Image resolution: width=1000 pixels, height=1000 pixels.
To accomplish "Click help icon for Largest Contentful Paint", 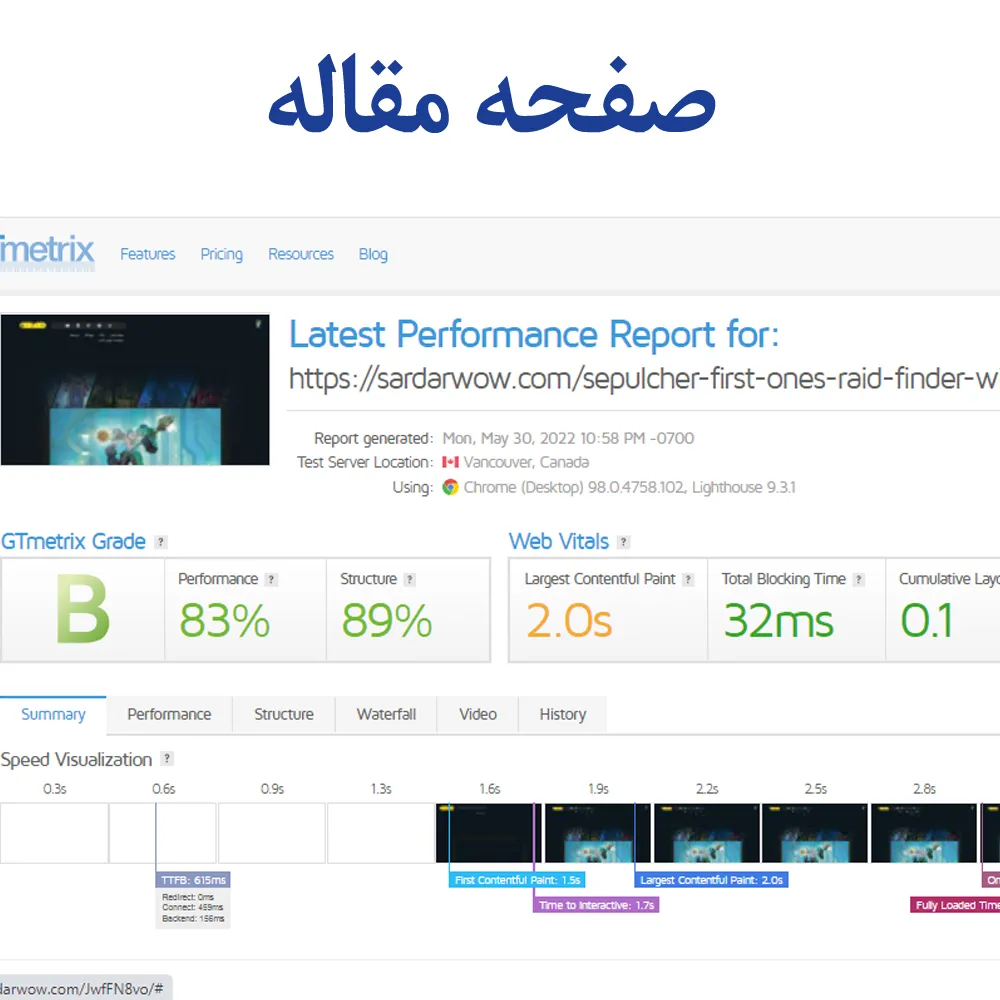I will click(688, 579).
